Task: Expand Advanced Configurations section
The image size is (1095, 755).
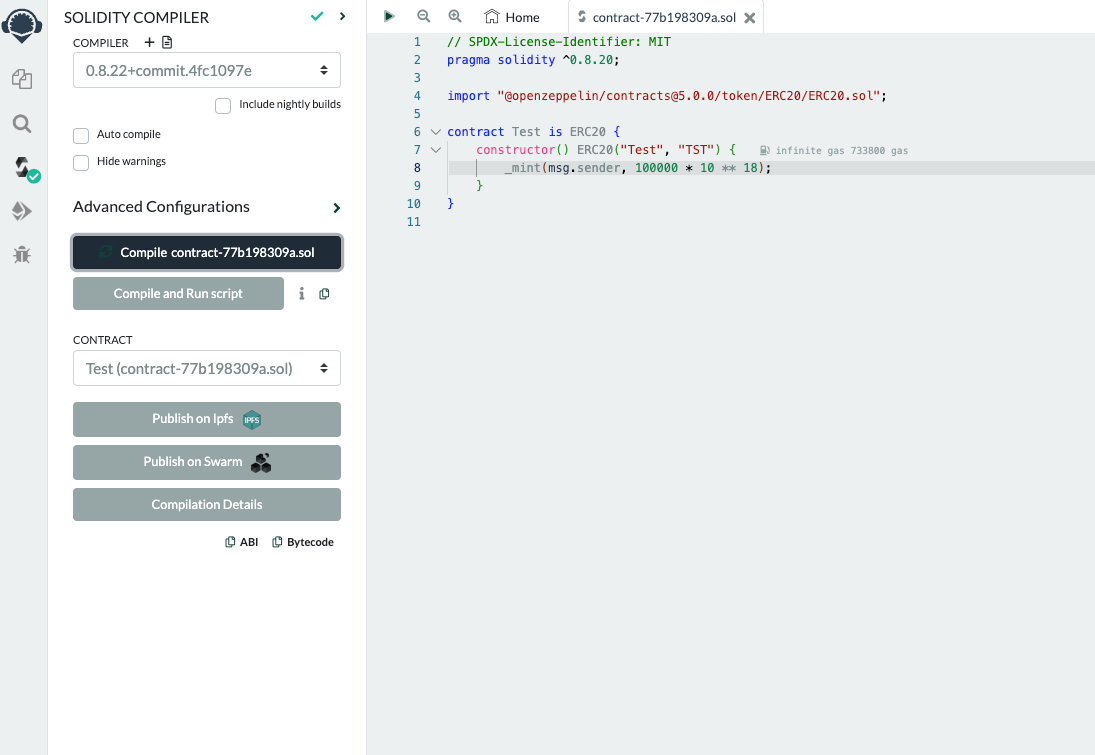Action: [336, 208]
